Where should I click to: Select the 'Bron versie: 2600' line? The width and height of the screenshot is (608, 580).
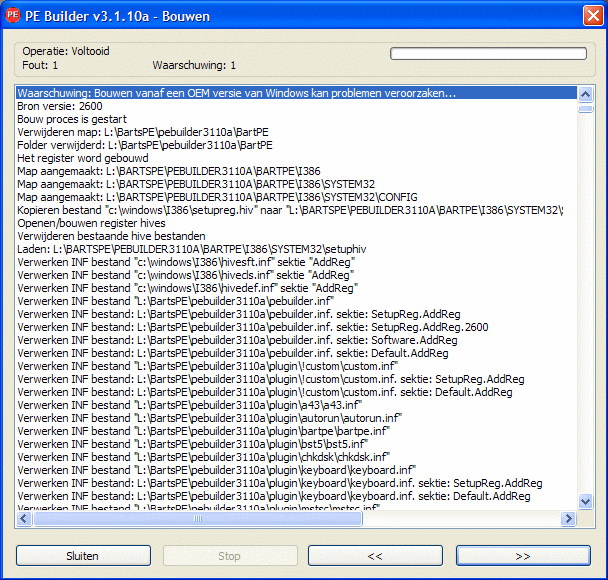pos(297,106)
